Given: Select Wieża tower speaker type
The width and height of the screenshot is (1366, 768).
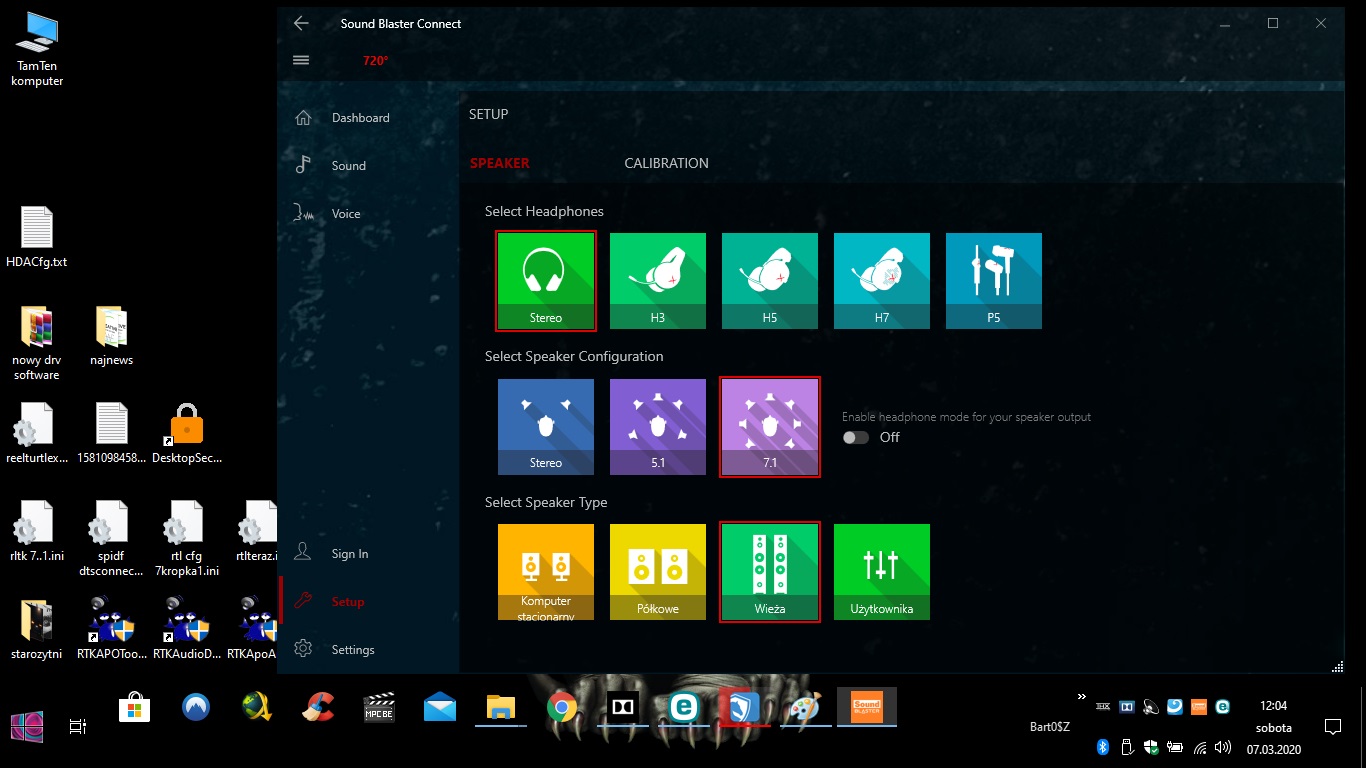Looking at the screenshot, I should pyautogui.click(x=770, y=572).
